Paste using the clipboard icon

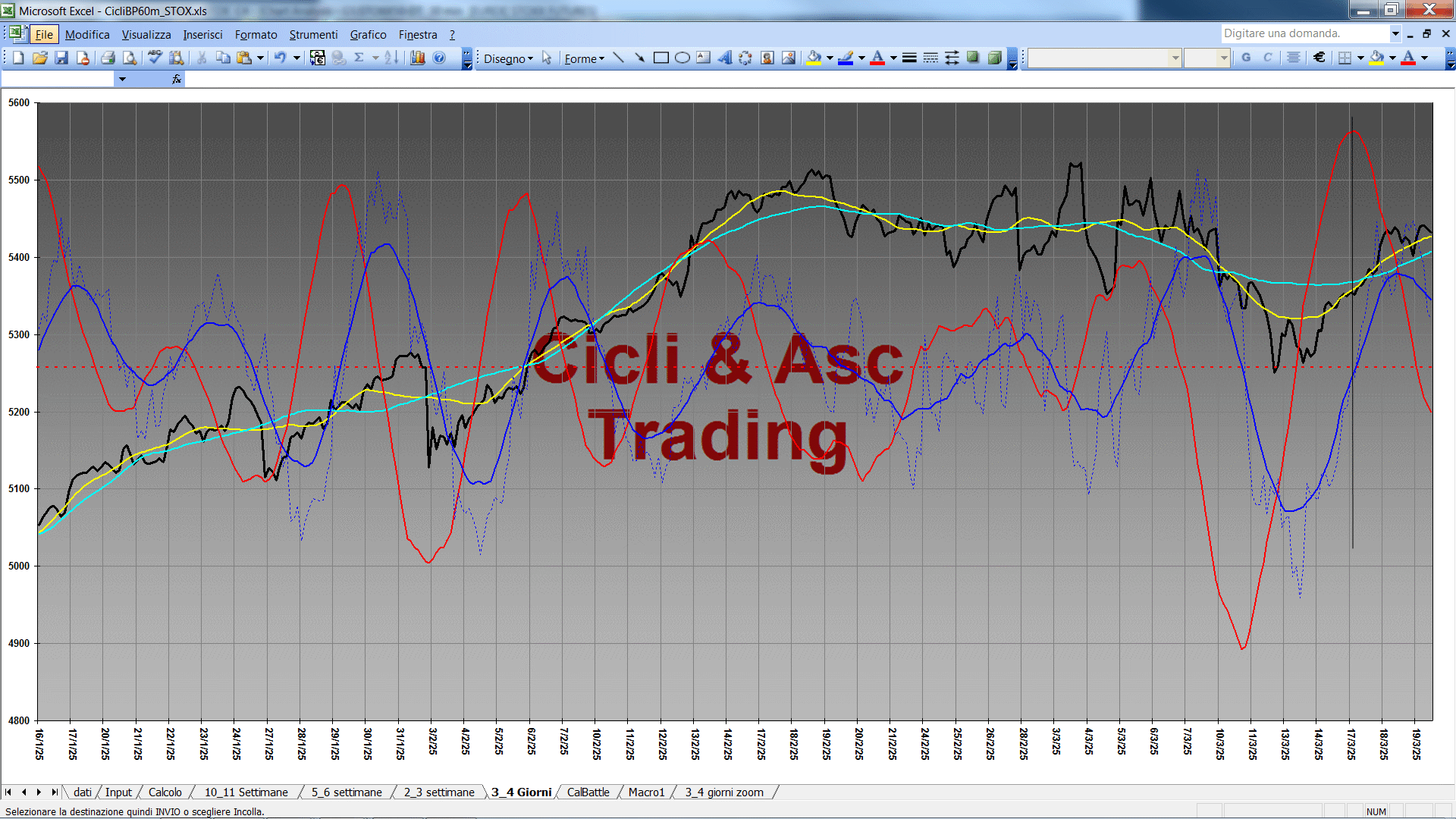244,58
